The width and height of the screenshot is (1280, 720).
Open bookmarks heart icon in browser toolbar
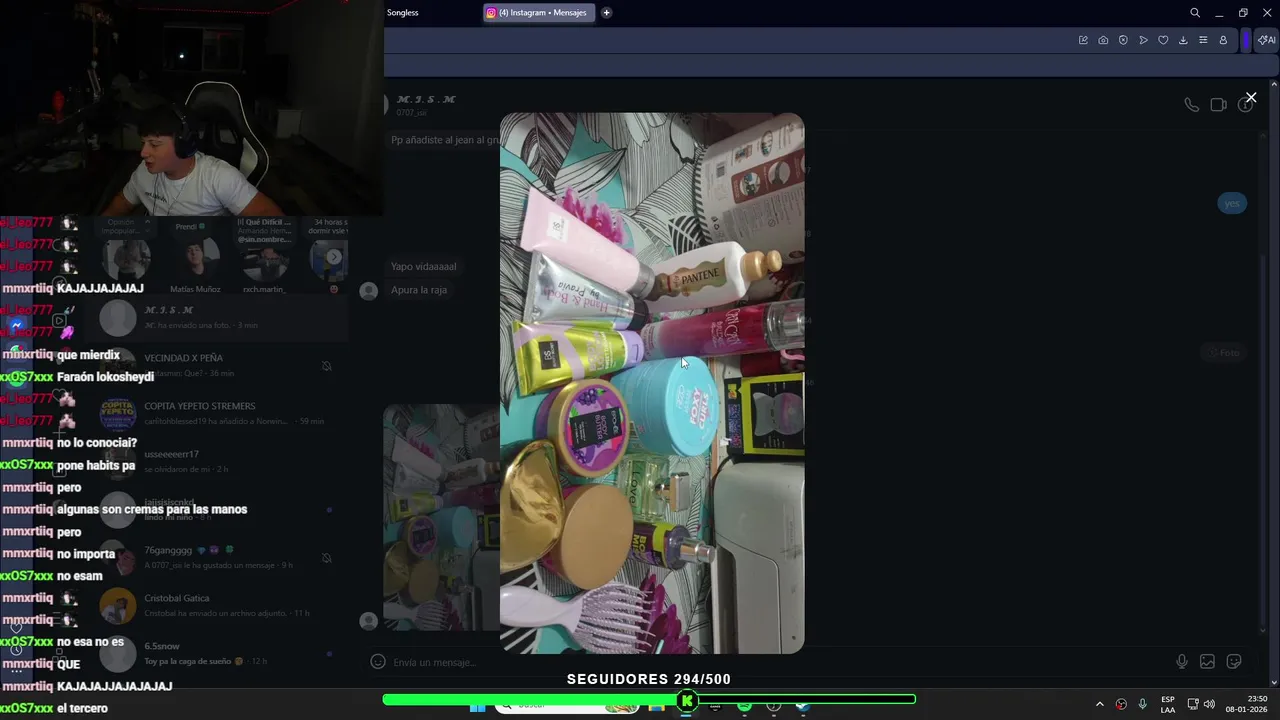point(1163,40)
